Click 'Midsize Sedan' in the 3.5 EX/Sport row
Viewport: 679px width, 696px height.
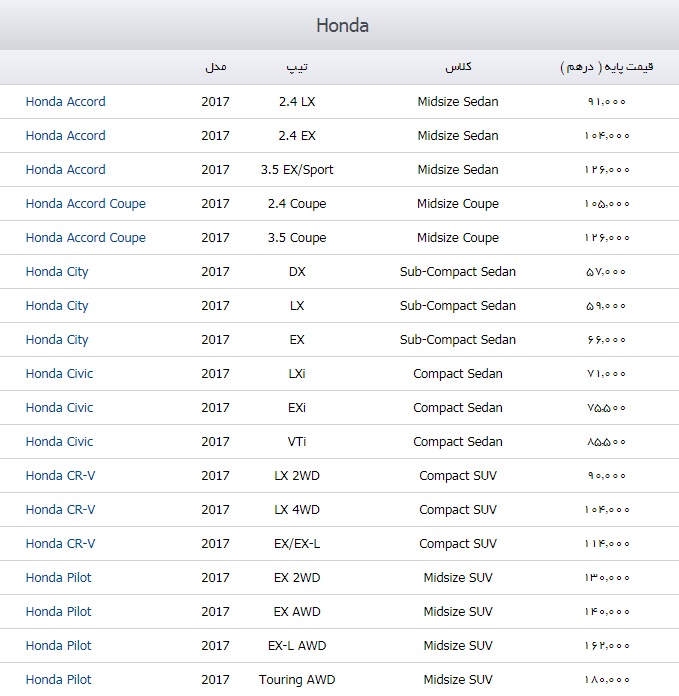[458, 170]
